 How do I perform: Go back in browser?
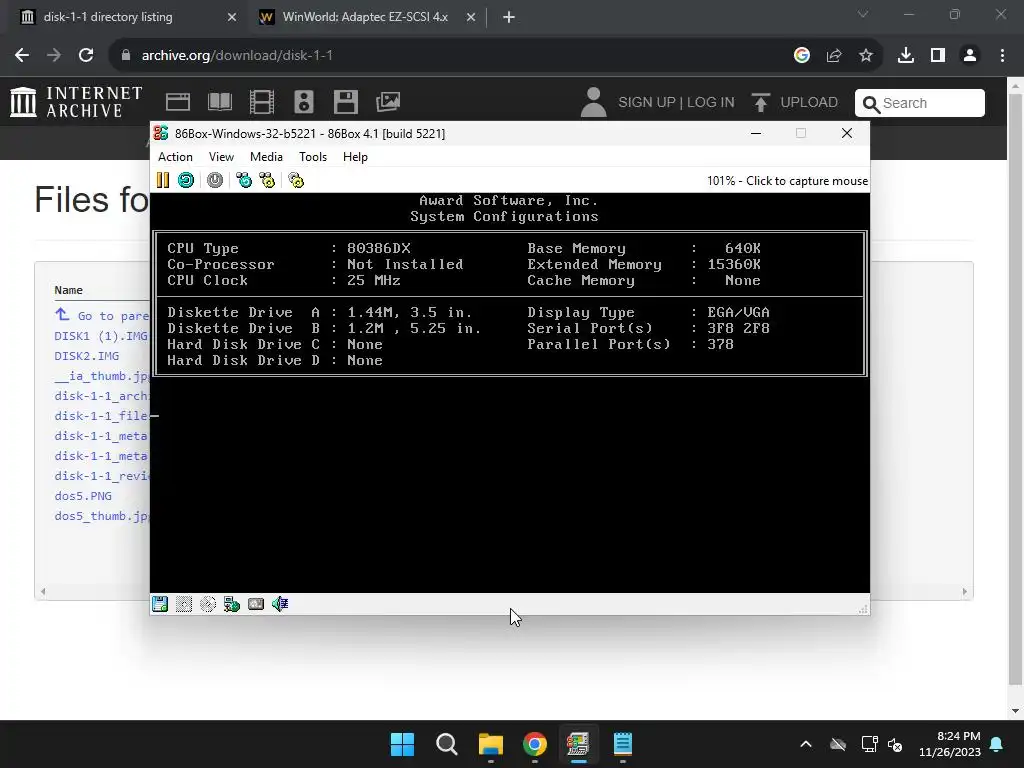point(22,56)
